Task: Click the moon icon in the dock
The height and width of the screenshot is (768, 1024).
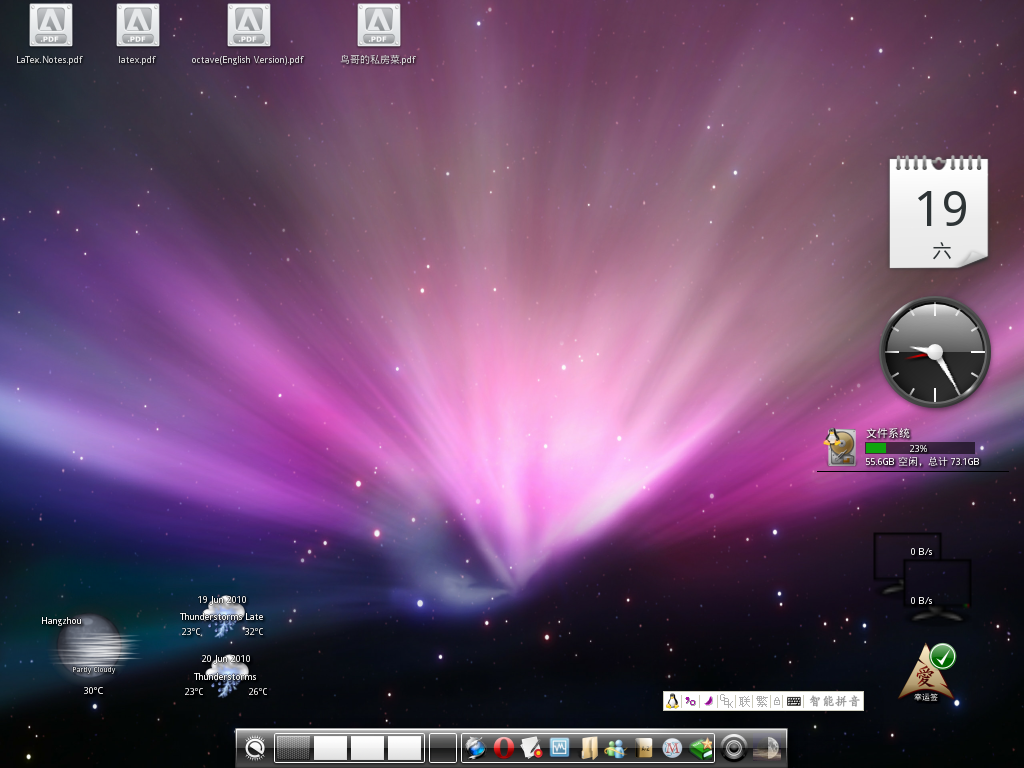Action: coord(767,748)
